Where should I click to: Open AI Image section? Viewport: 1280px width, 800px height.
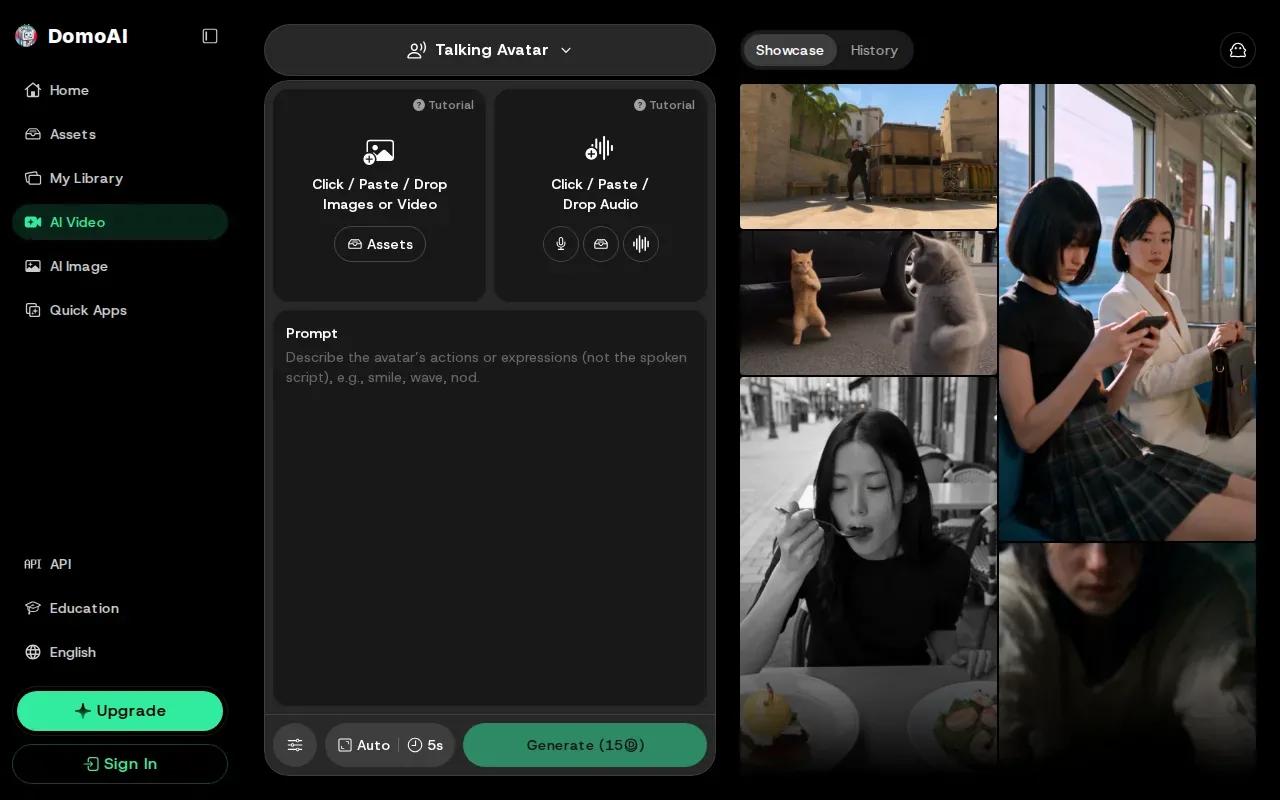(x=120, y=266)
